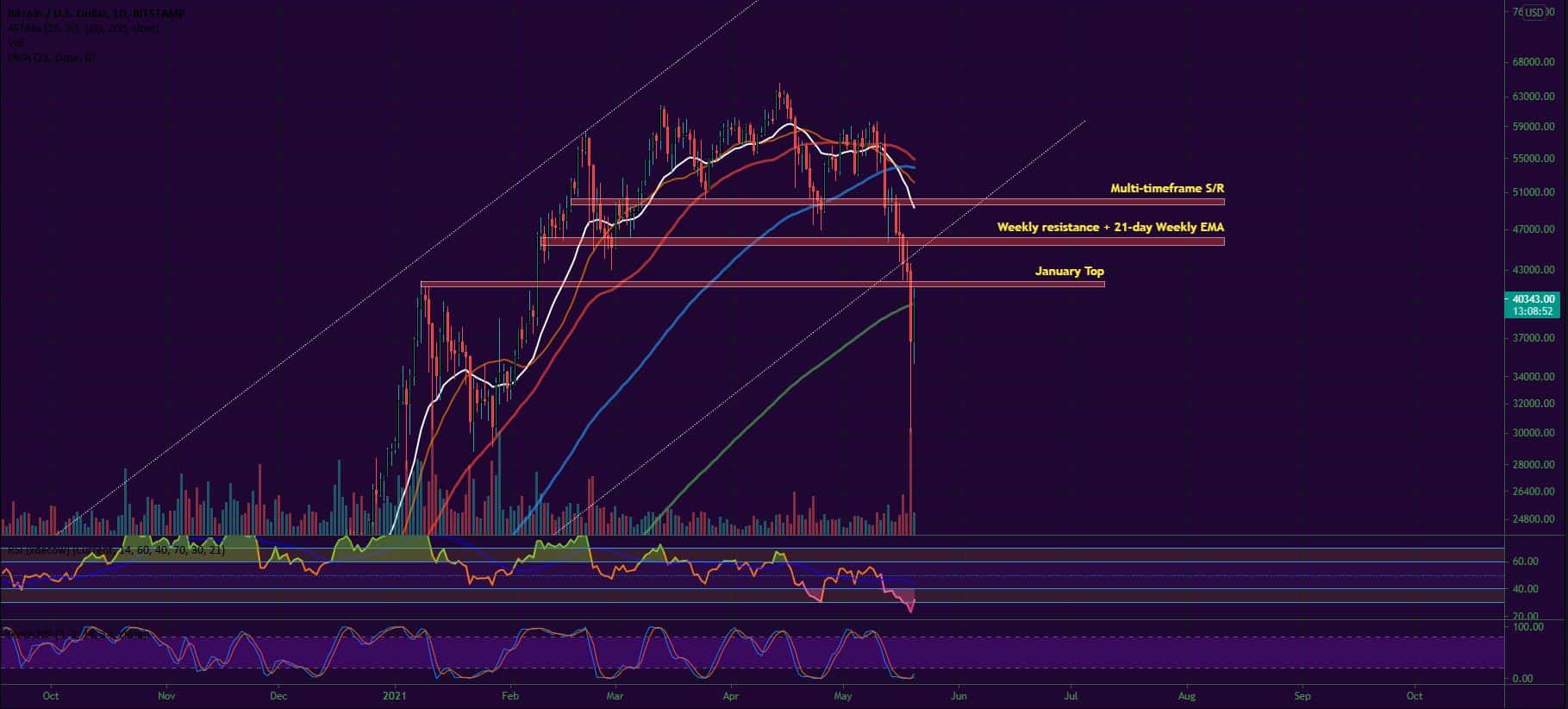
Task: Select the 4EMAs indicator legend
Action: click(x=82, y=28)
